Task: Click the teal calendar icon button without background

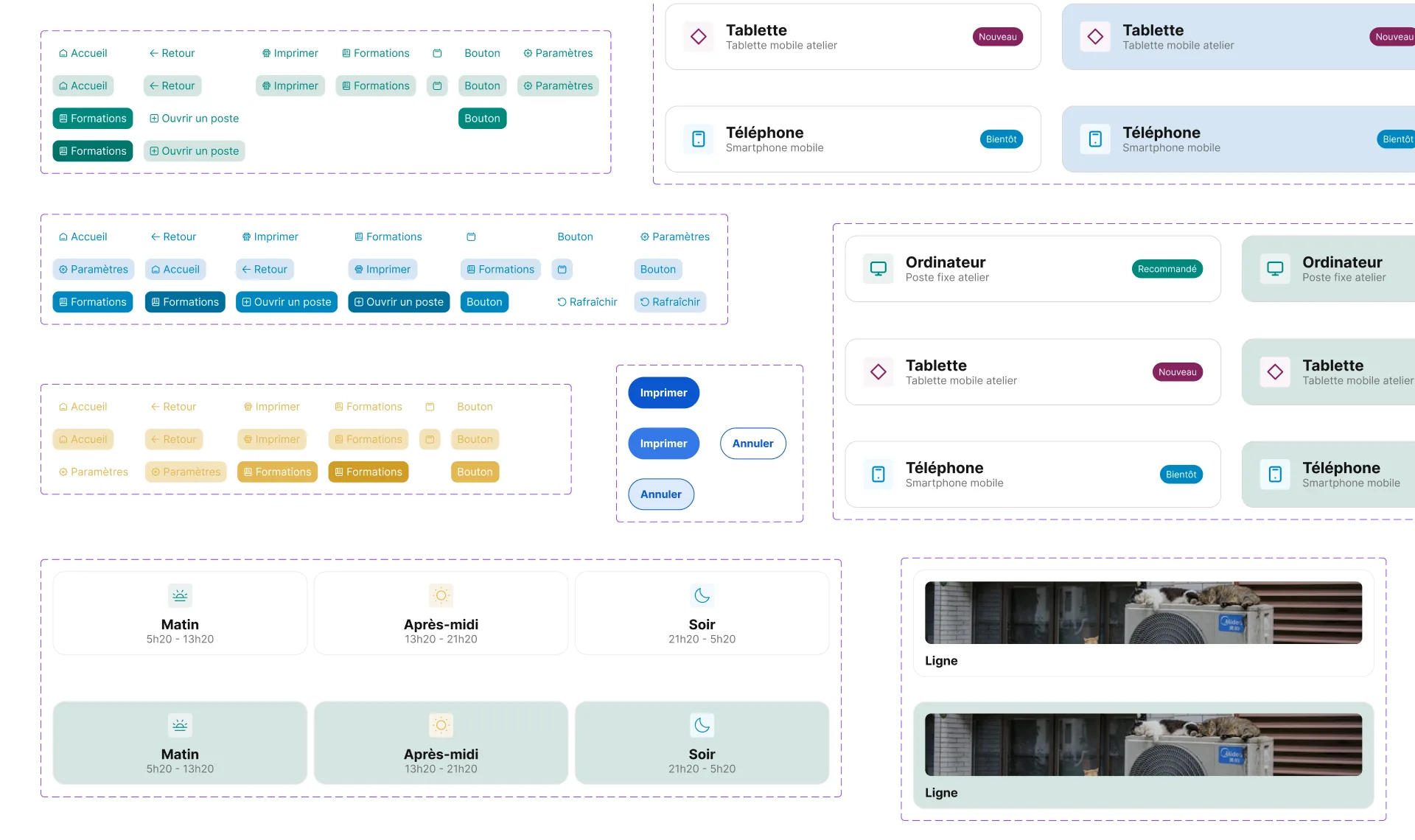Action: coord(437,53)
